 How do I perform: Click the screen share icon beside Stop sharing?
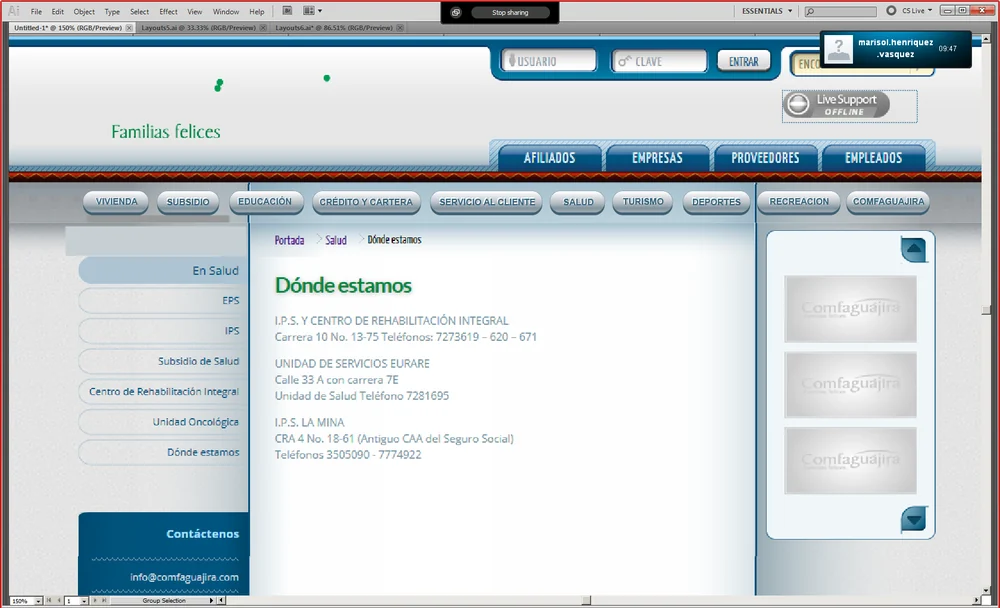tap(456, 12)
